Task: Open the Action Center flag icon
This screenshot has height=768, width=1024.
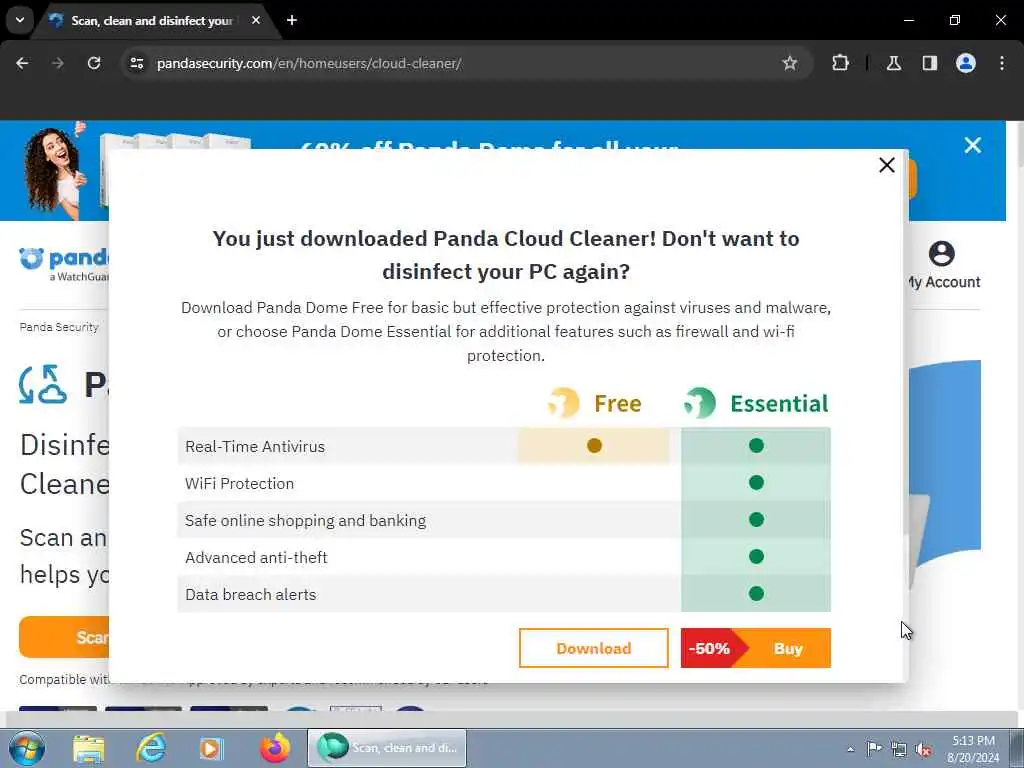Action: pyautogui.click(x=873, y=749)
